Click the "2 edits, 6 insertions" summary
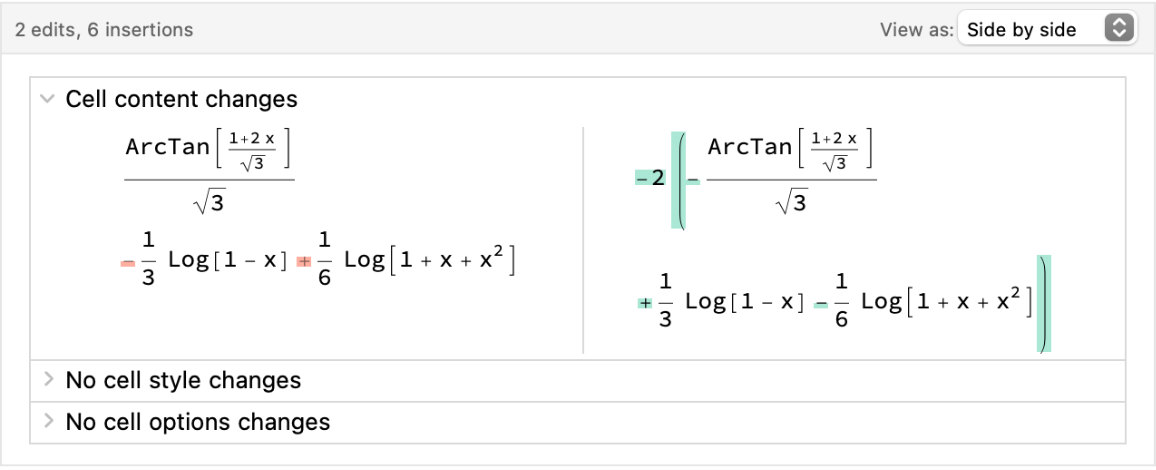Viewport: 1156px width, 470px height. (104, 30)
